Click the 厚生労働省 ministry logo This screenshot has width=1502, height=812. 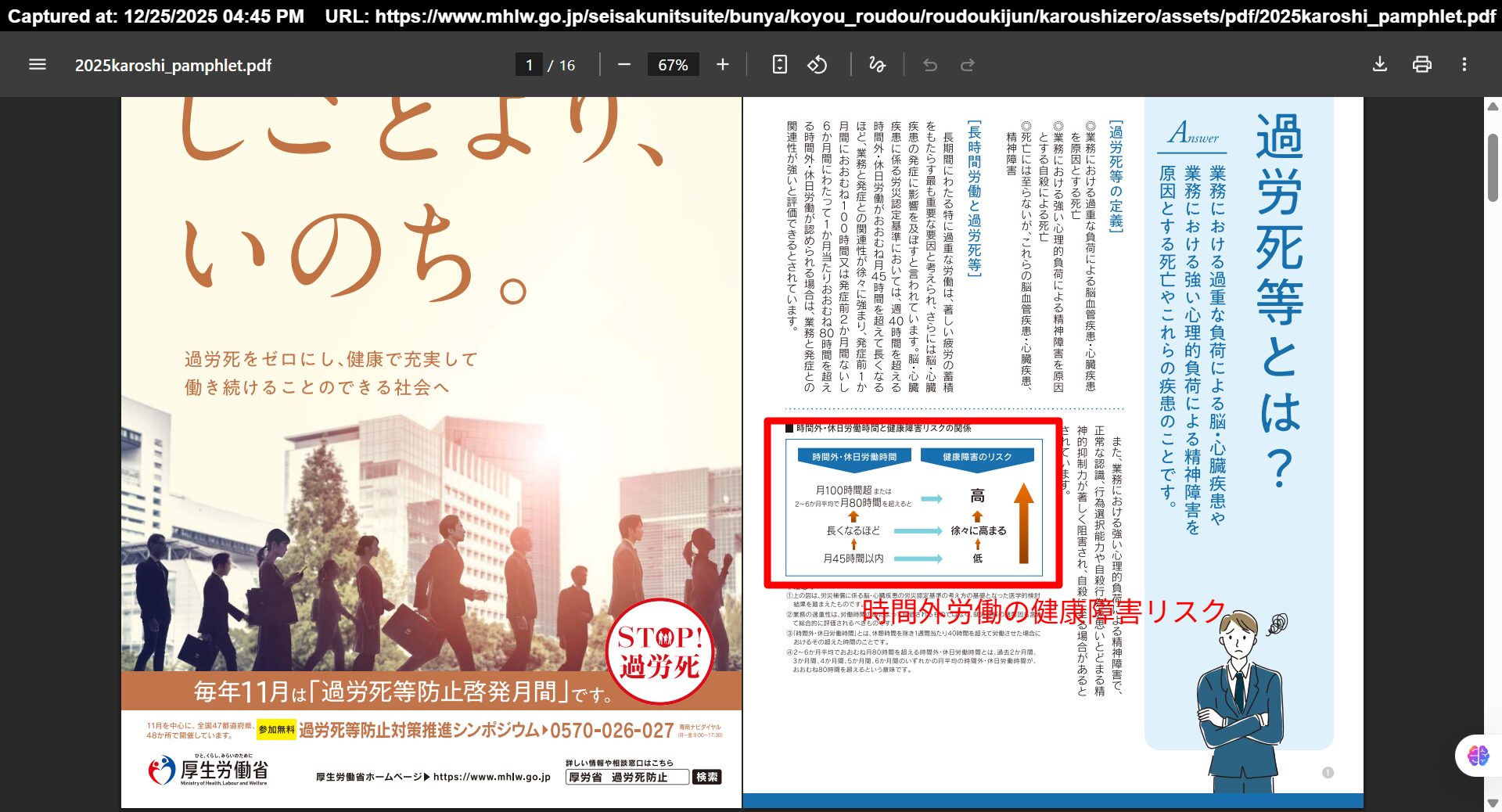point(208,771)
